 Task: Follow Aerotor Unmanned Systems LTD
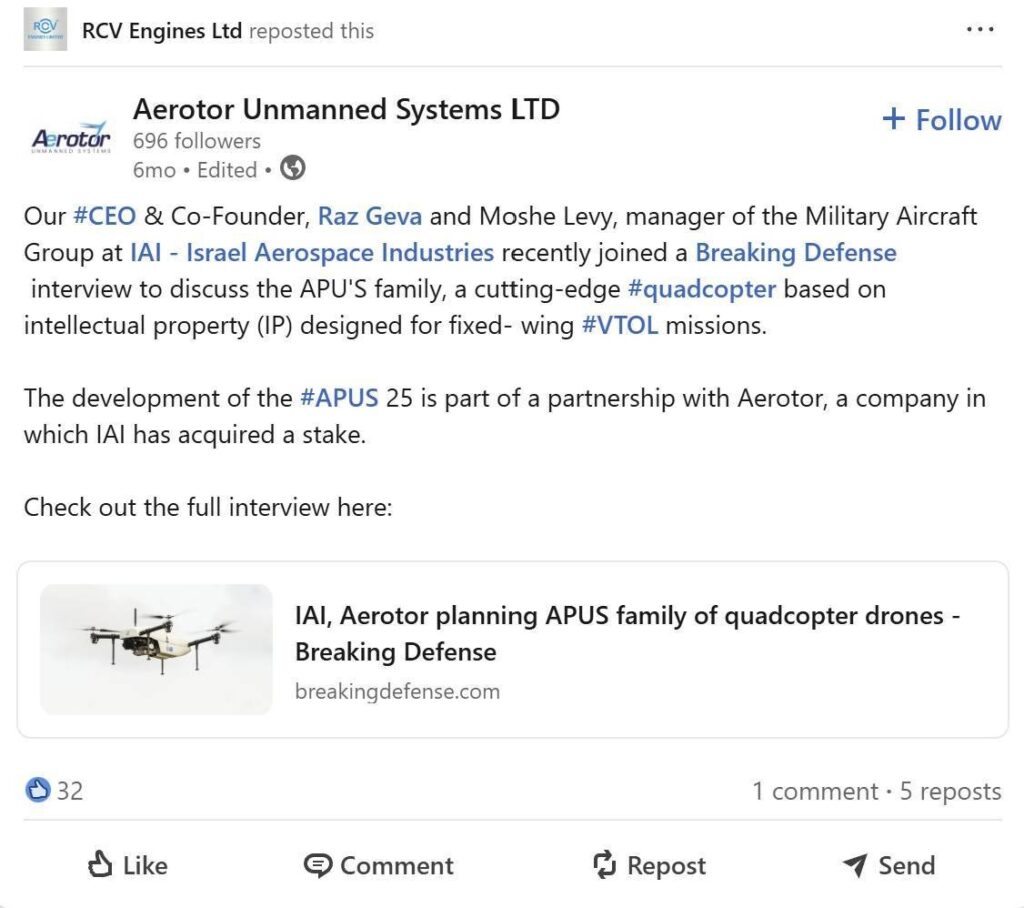coord(941,120)
